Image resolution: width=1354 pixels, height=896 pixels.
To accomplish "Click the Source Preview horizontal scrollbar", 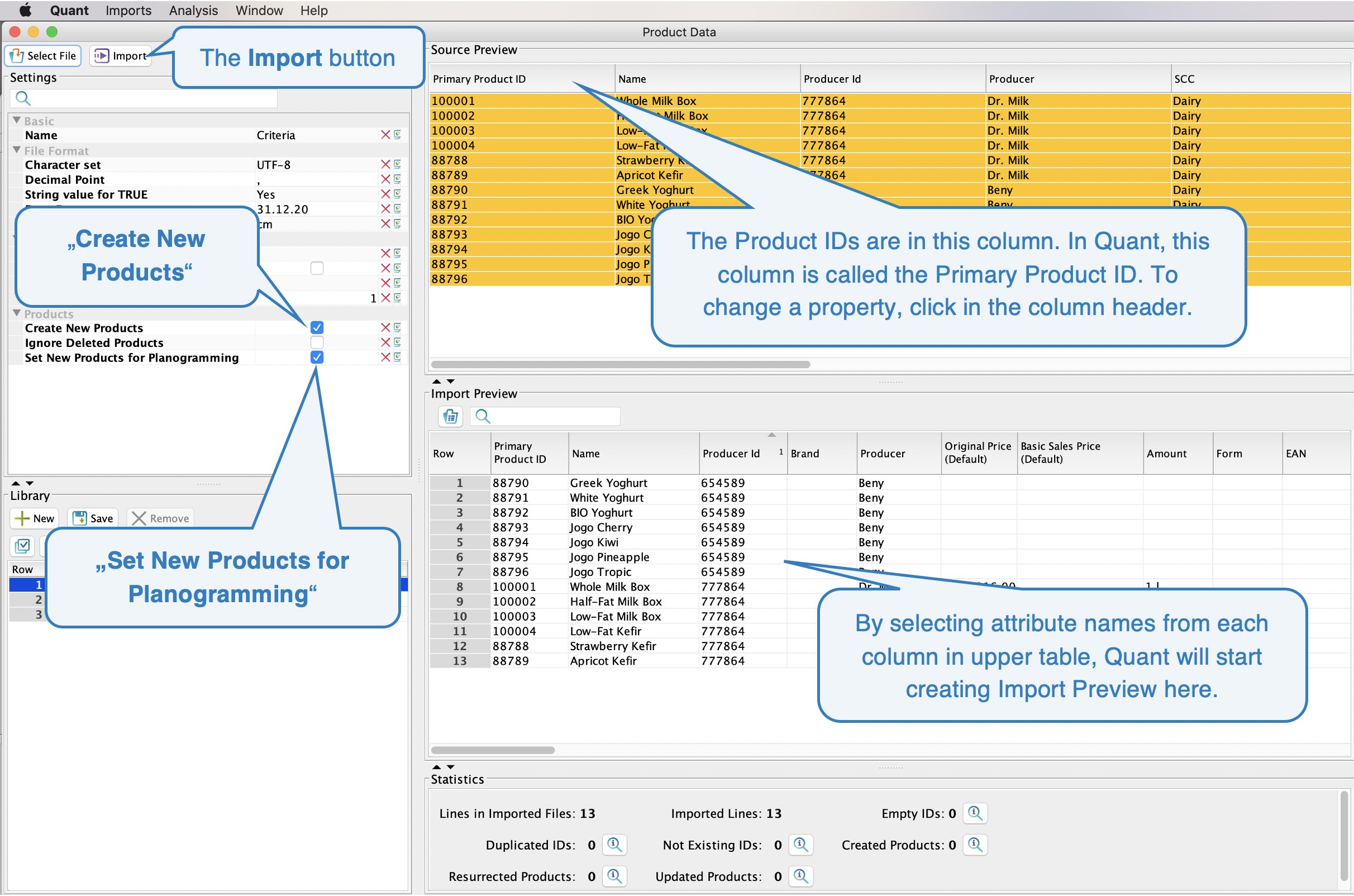I will point(621,365).
